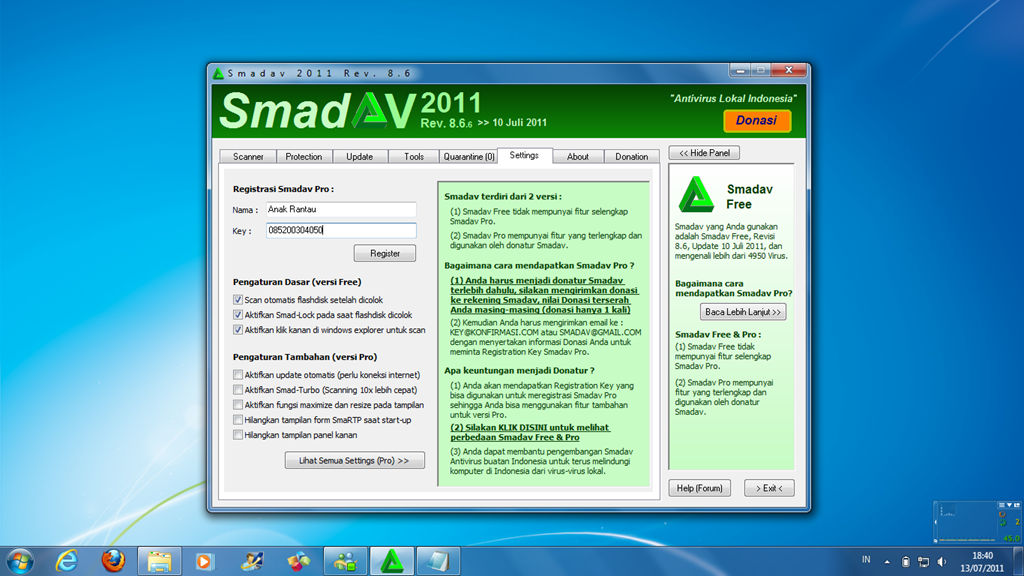The height and width of the screenshot is (576, 1024).
Task: Click the Nama field containing Anak Rantau
Action: pos(341,210)
